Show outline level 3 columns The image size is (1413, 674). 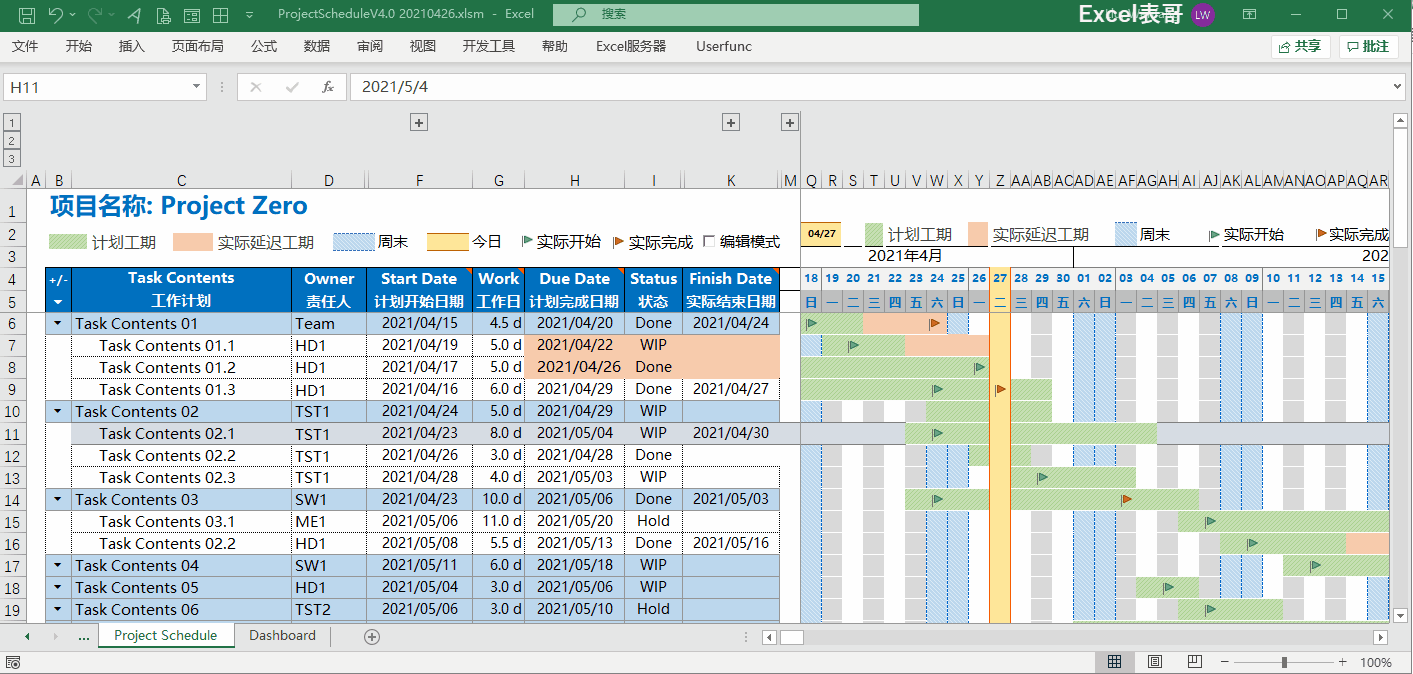(12, 158)
